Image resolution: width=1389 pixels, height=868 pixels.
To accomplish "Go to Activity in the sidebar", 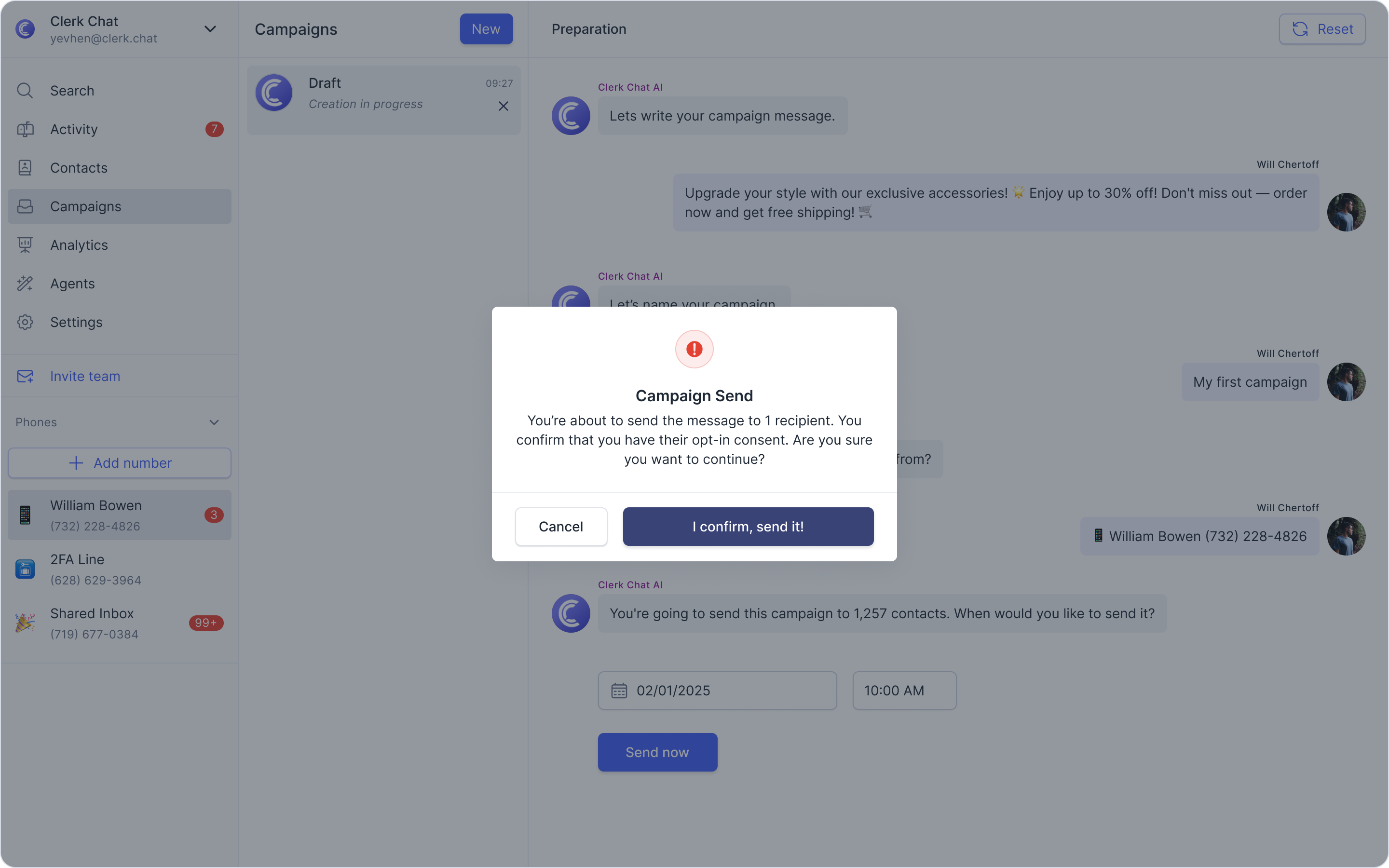I will (x=120, y=129).
